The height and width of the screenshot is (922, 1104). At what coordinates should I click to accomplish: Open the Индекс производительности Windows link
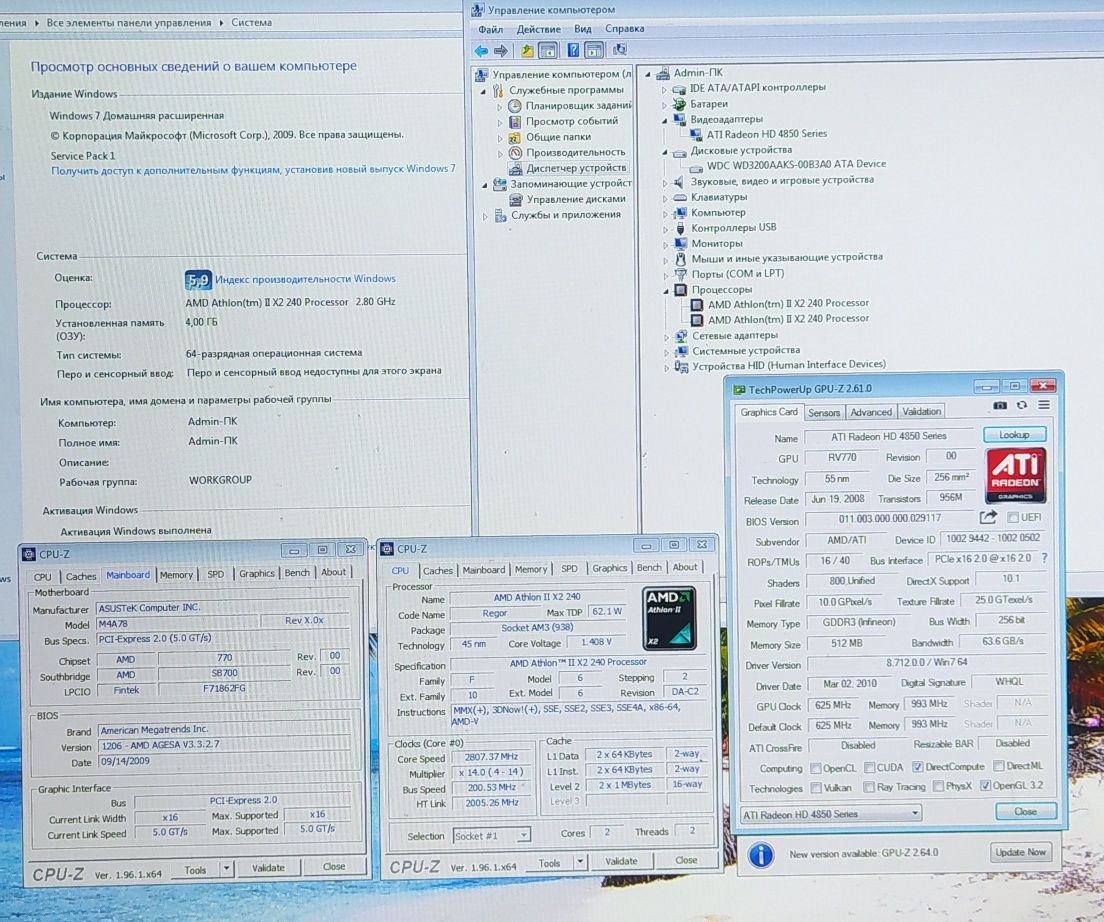[305, 279]
